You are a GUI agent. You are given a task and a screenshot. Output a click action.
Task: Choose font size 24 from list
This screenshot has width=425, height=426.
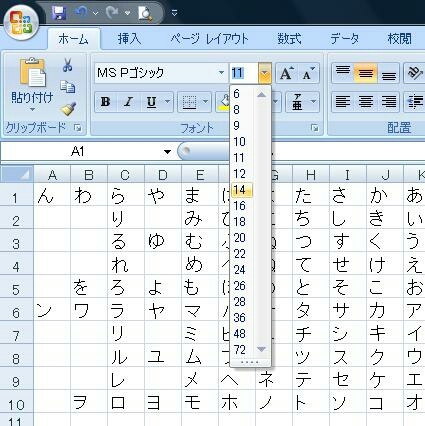pos(243,270)
